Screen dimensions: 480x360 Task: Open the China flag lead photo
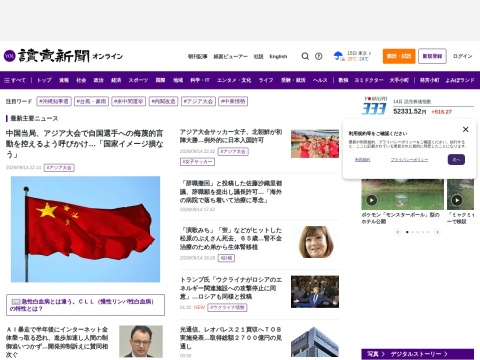pos(85,229)
